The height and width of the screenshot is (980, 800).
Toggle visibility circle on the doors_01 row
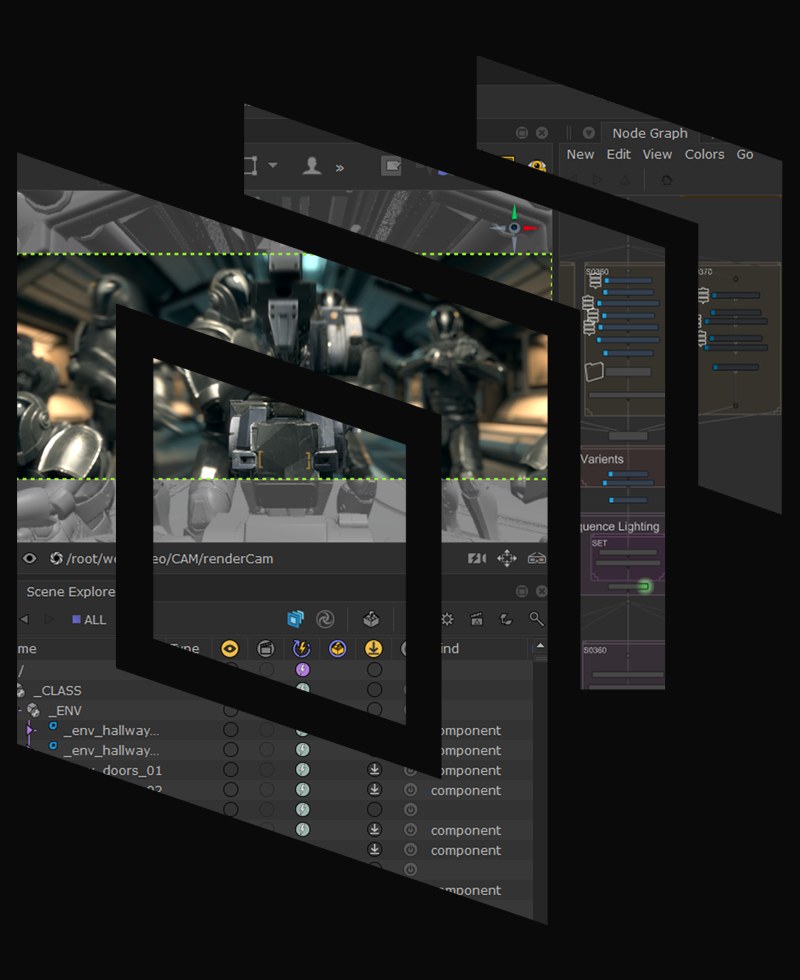point(231,769)
